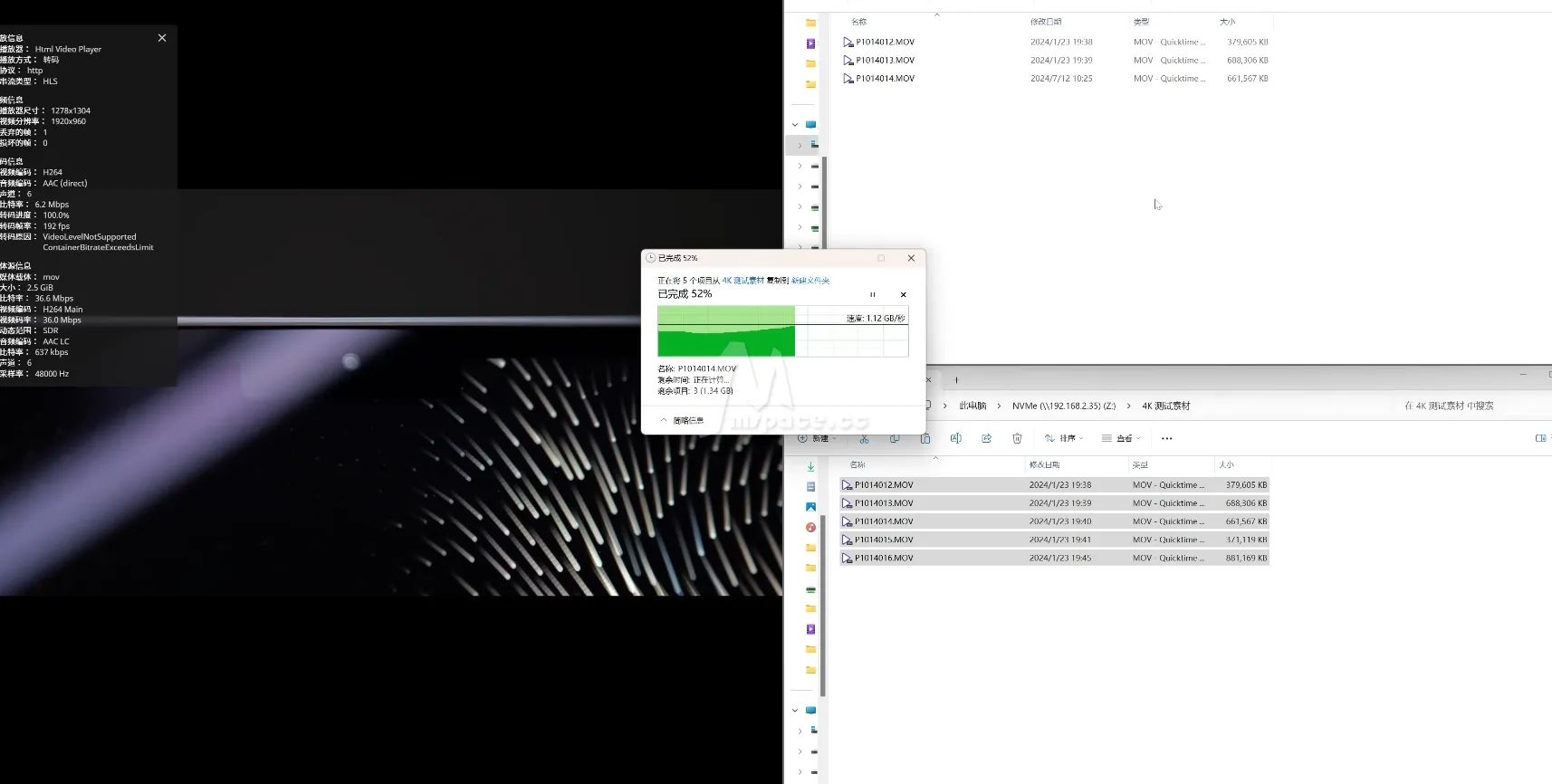The height and width of the screenshot is (784, 1552).
Task: Click 2024/7/12 10:25 date in upper Explorer
Action: [x=1061, y=78]
